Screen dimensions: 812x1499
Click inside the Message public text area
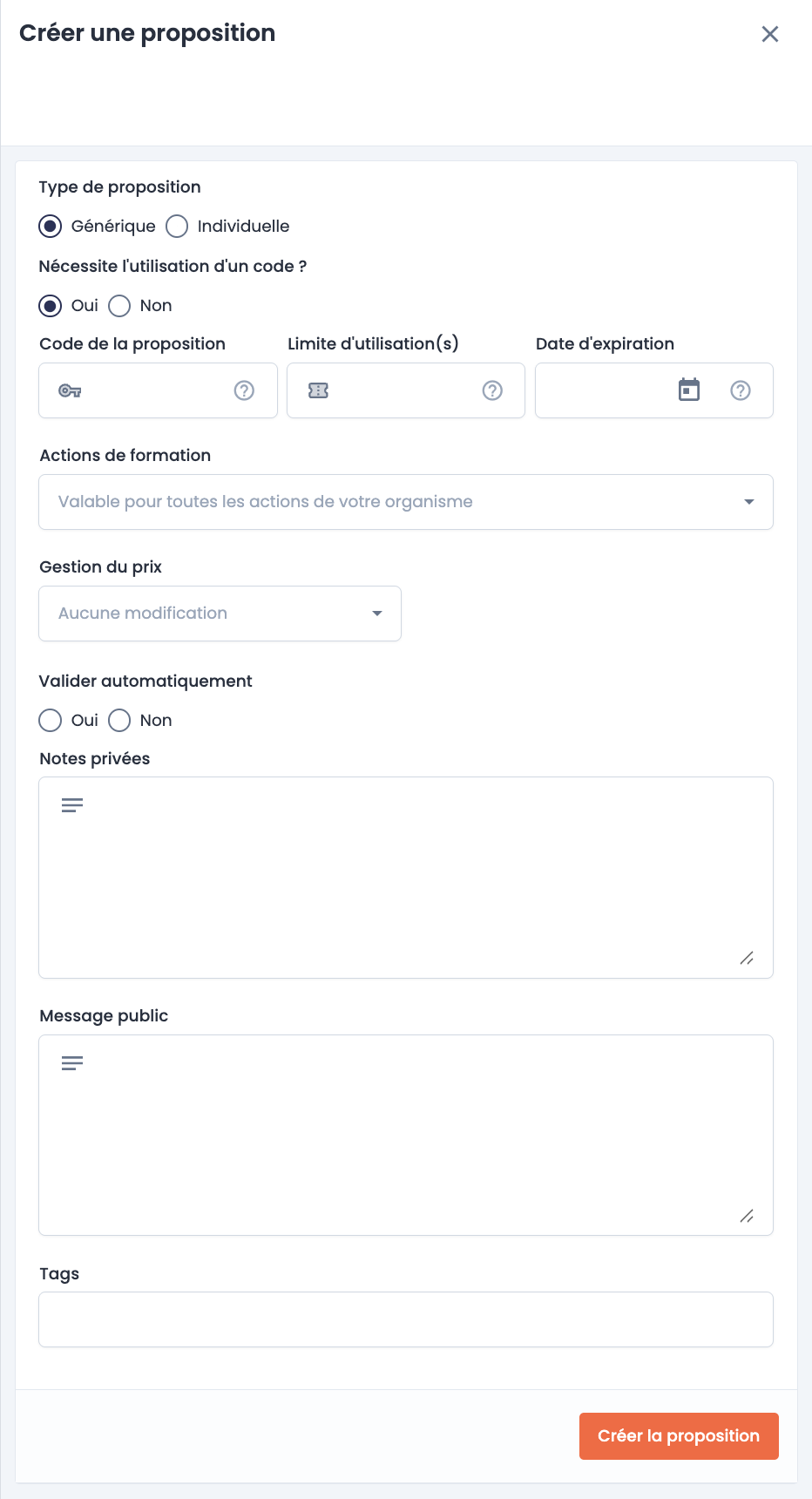click(406, 1135)
